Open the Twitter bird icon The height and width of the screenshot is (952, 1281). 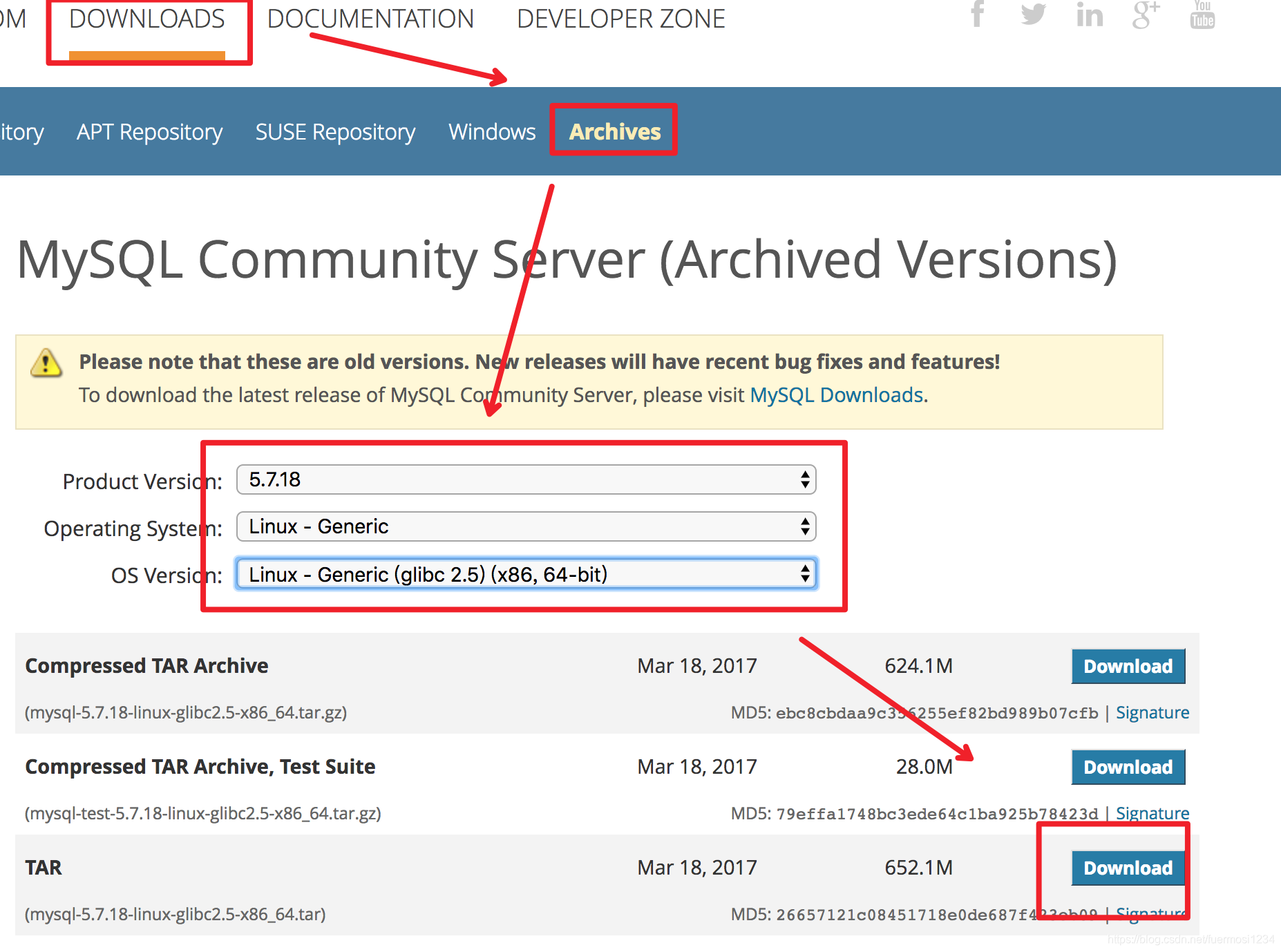pyautogui.click(x=1034, y=14)
